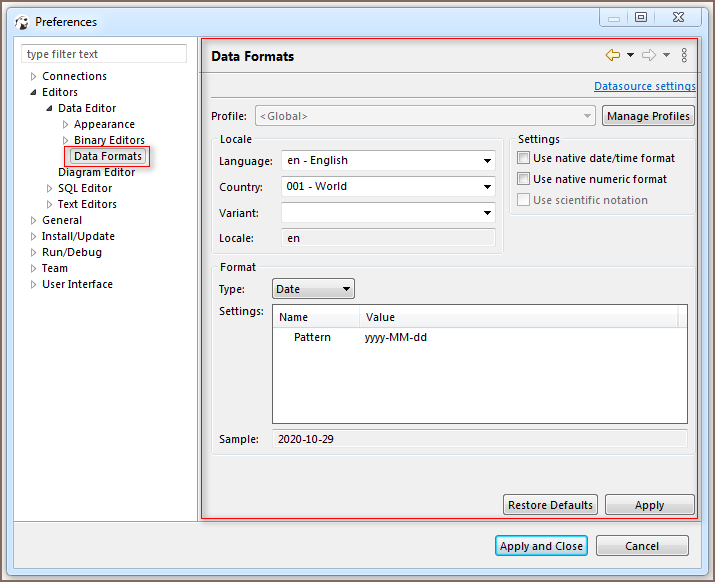Image resolution: width=715 pixels, height=582 pixels.
Task: Enable Use native date/time format
Action: pyautogui.click(x=524, y=158)
